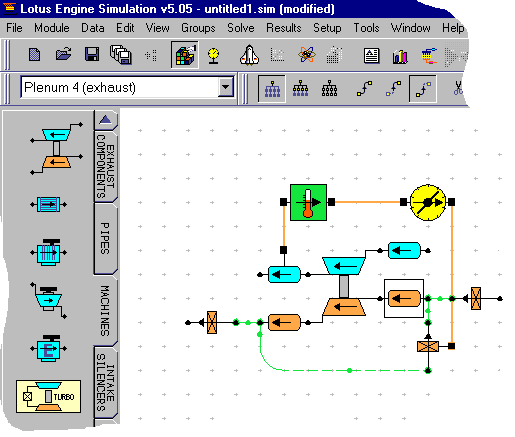
Task: Click the scissors cut icon
Action: pyautogui.click(x=458, y=88)
